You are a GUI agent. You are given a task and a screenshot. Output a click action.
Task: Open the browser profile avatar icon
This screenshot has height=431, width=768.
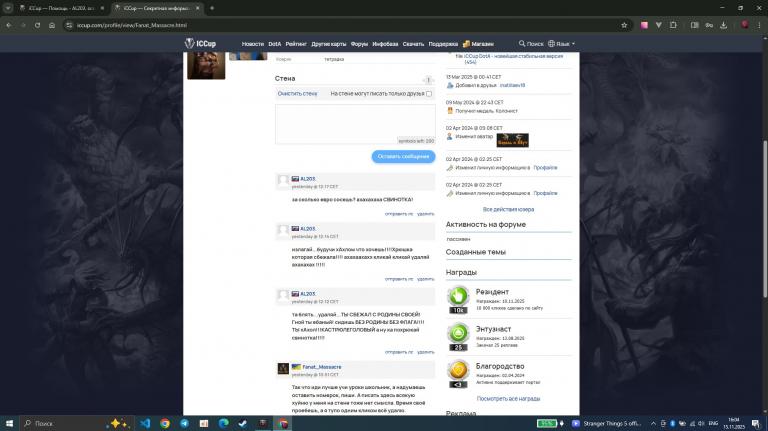pos(744,25)
